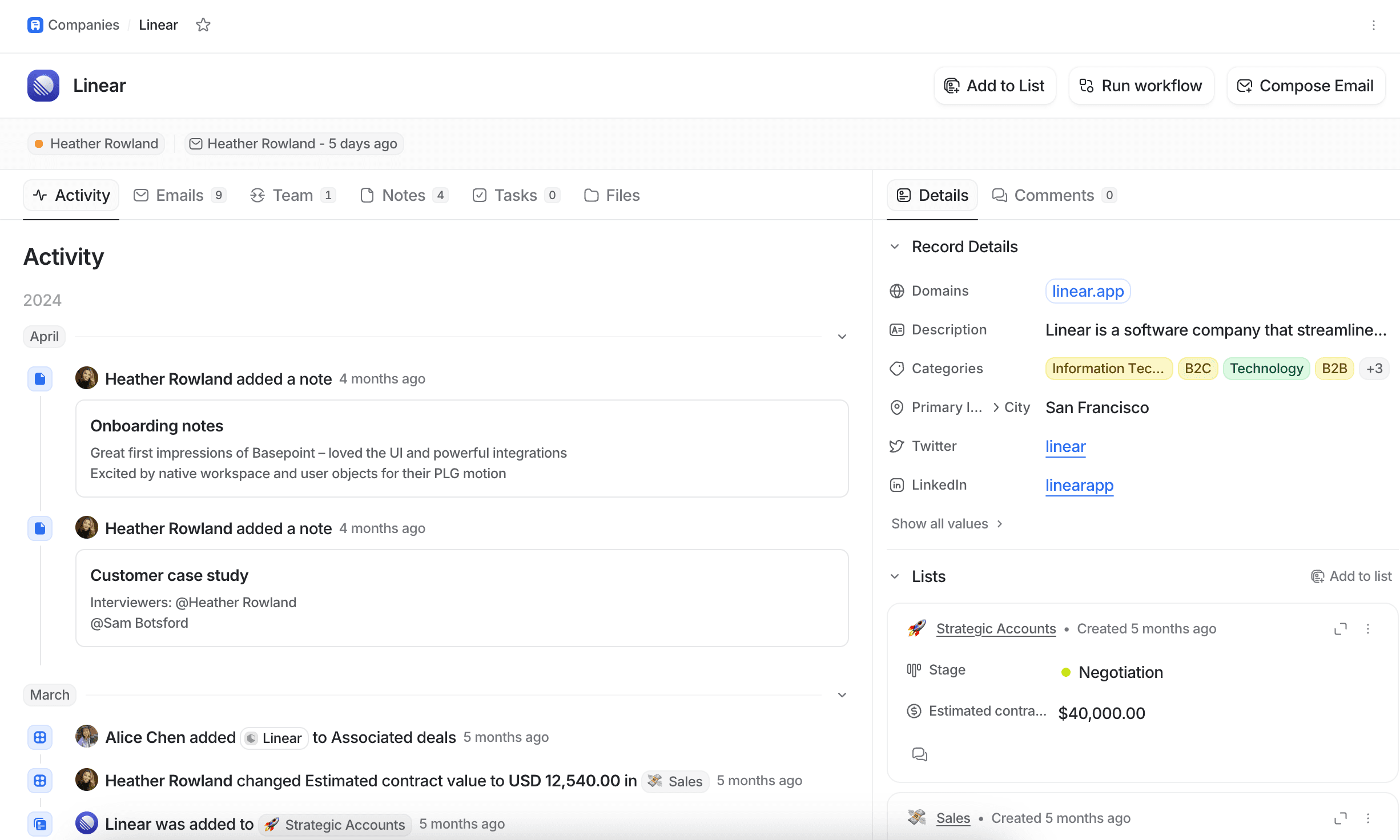Open the Files tab
The image size is (1400, 840).
pos(612,195)
